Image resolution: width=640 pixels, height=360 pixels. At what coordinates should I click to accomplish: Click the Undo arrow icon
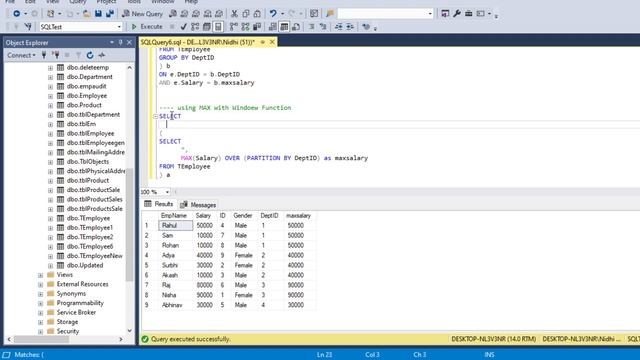[x=273, y=13]
